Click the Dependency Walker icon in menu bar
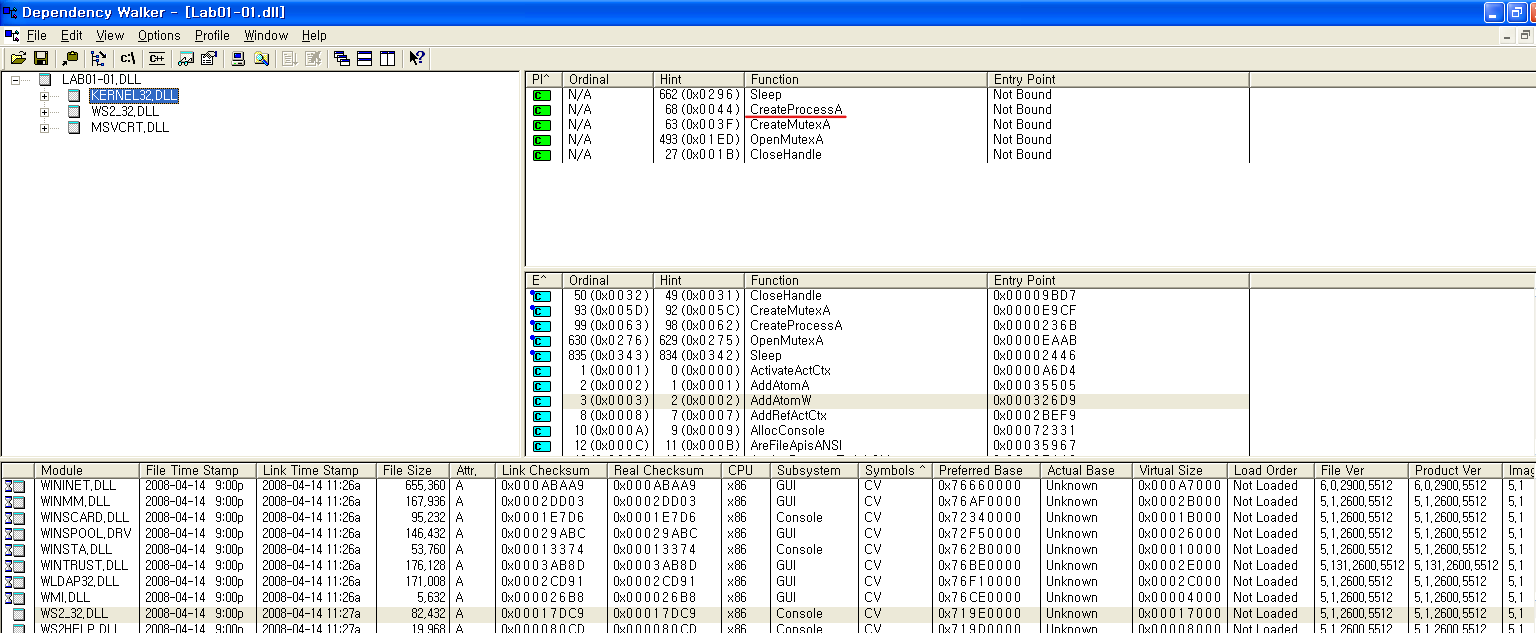 (x=11, y=35)
